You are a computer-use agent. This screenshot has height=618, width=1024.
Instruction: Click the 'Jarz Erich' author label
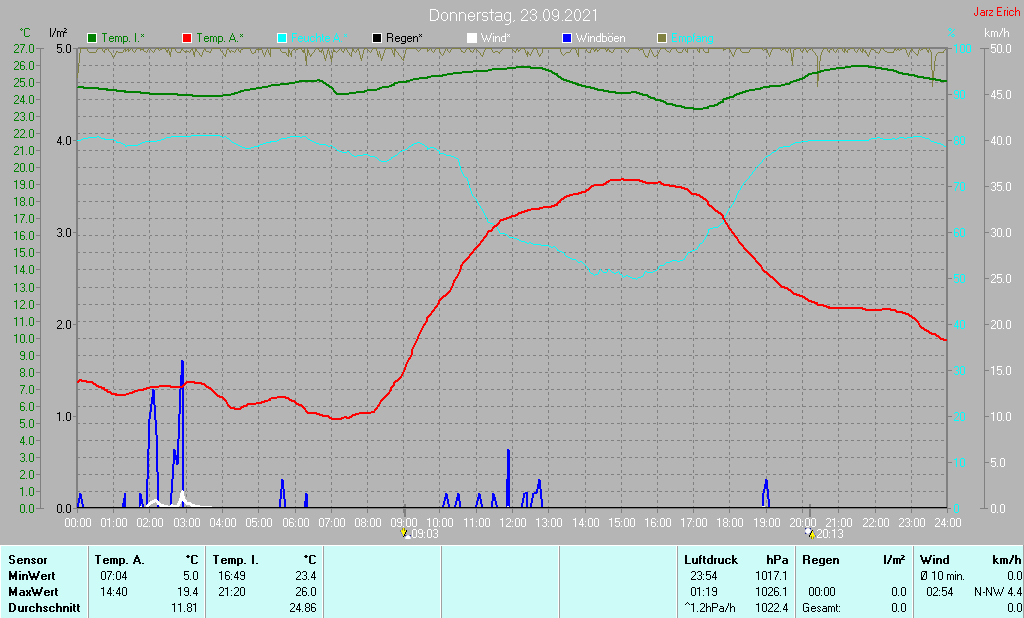point(997,12)
